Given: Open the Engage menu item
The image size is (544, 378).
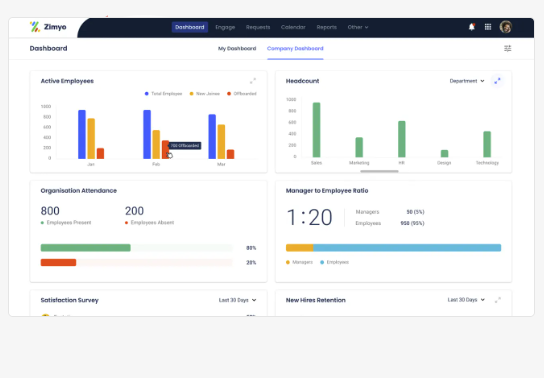Looking at the screenshot, I should tap(225, 27).
